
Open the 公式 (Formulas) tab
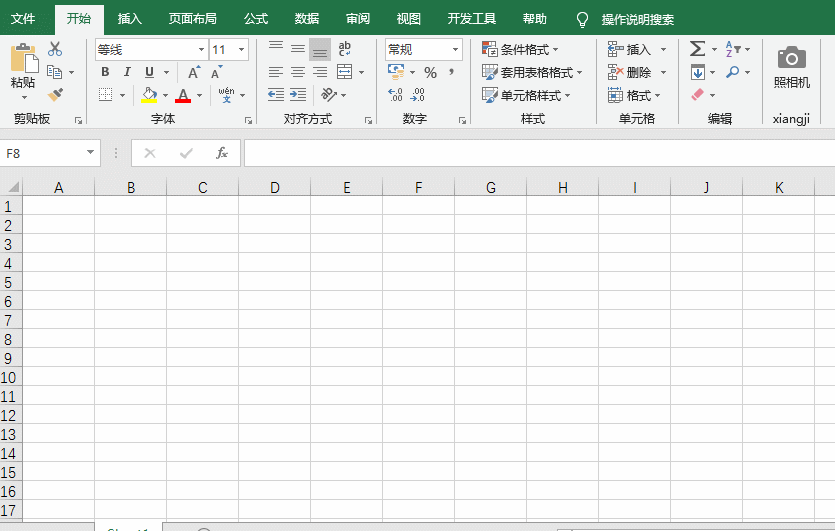coord(255,19)
